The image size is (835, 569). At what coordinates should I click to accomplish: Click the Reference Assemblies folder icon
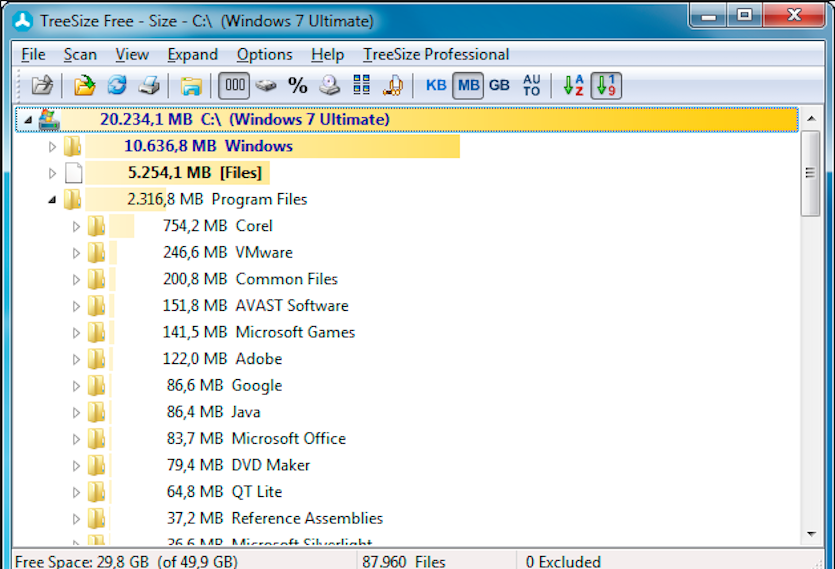click(96, 518)
